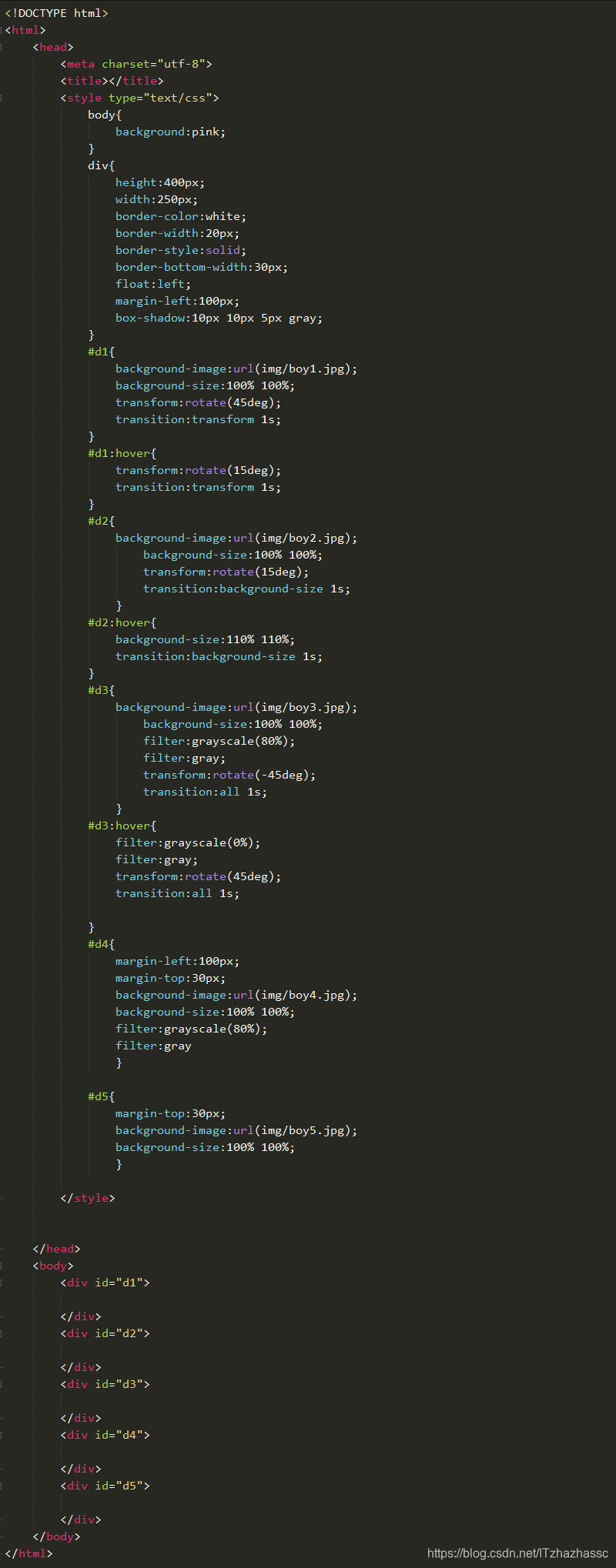
Task: Click the transform:rotate(-45deg); line
Action: pos(229,775)
